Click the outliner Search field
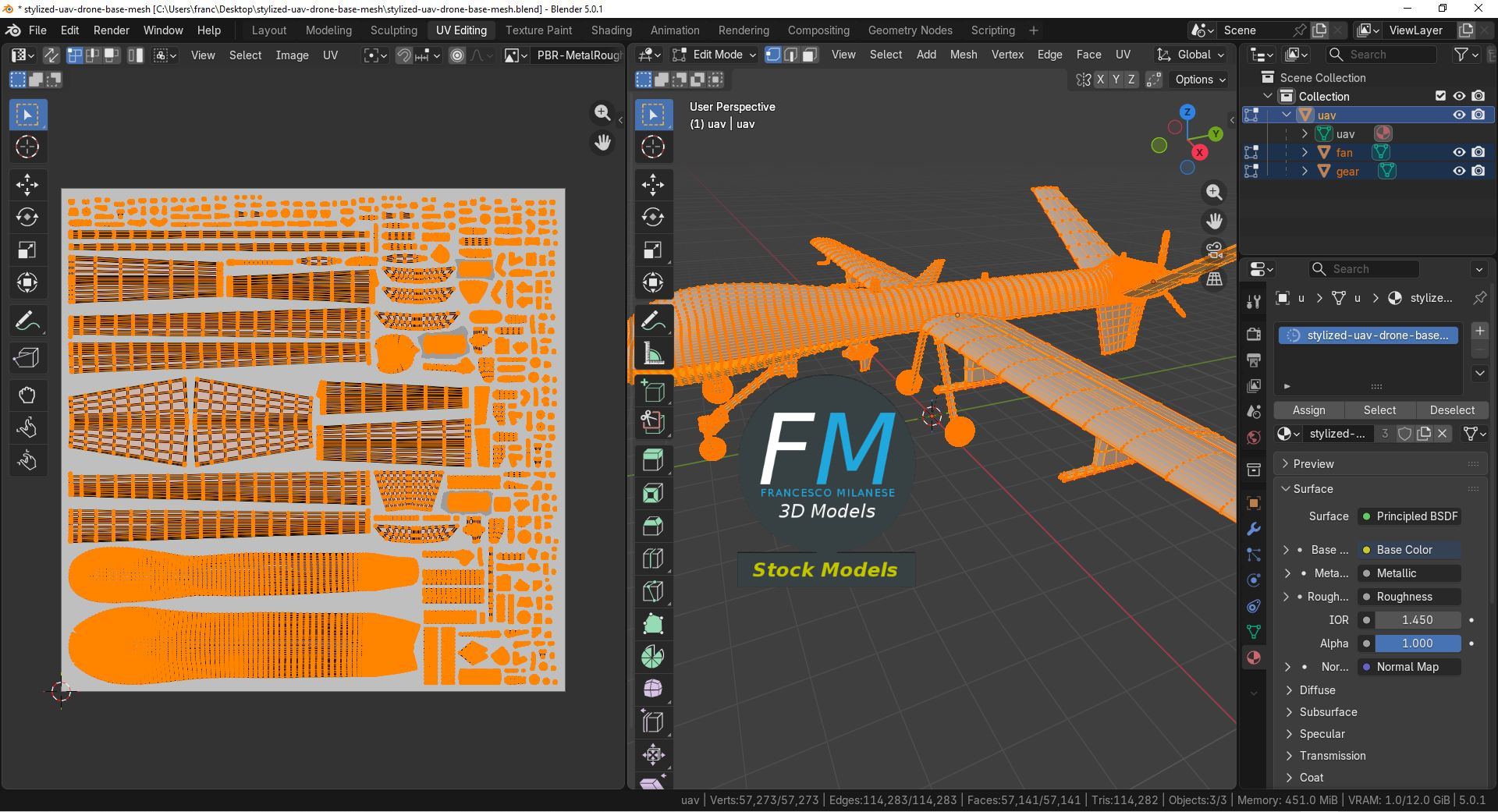Screen dimensions: 1498x812 [1381, 55]
